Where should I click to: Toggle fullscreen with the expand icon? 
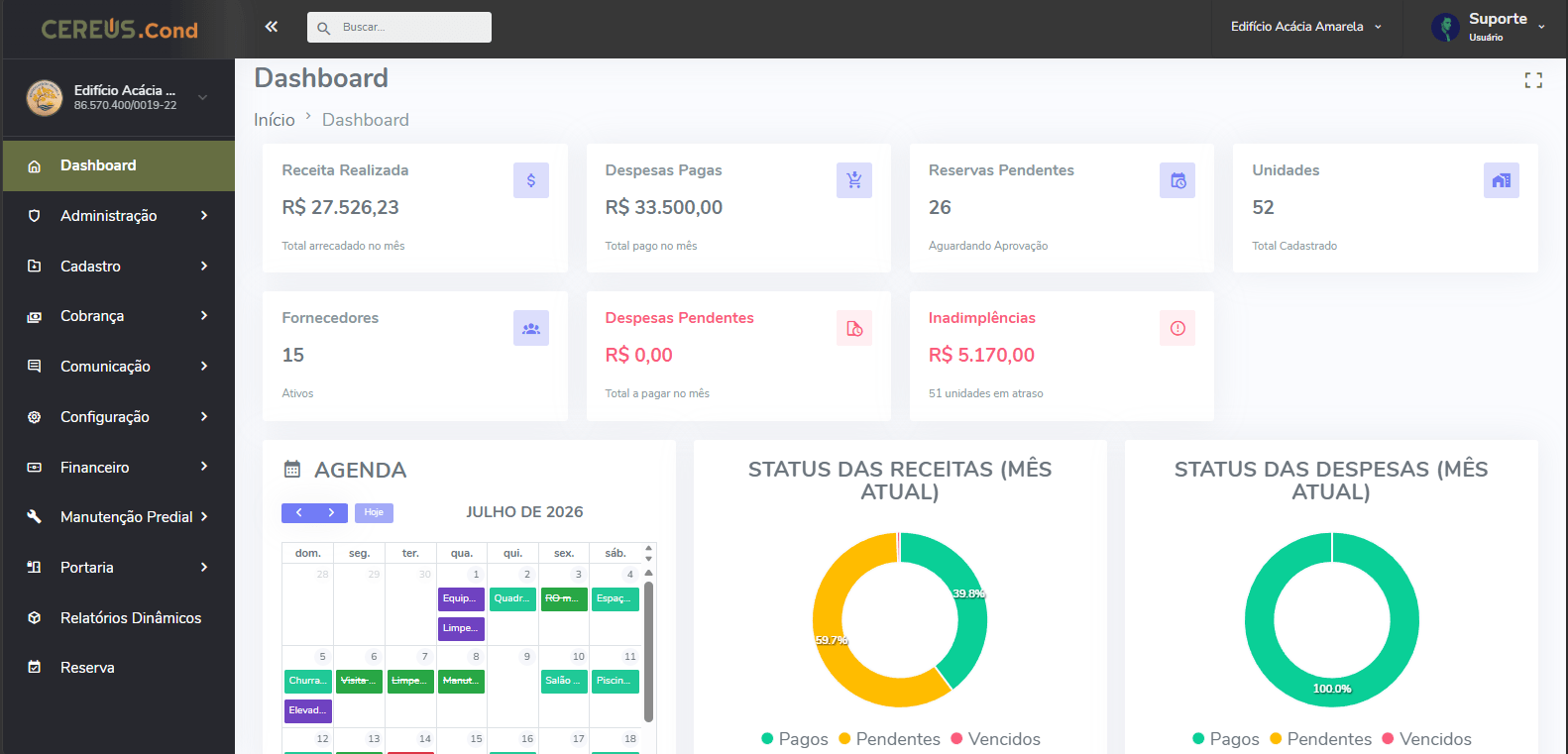point(1533,80)
